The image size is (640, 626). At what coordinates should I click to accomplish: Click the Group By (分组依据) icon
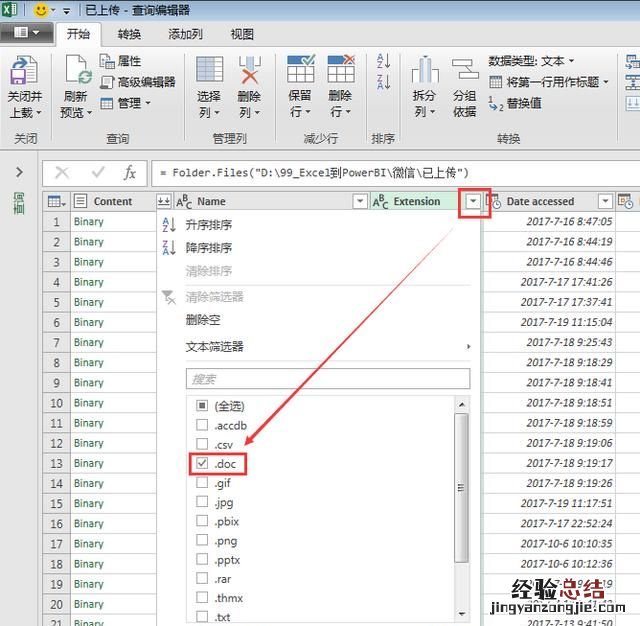point(465,69)
